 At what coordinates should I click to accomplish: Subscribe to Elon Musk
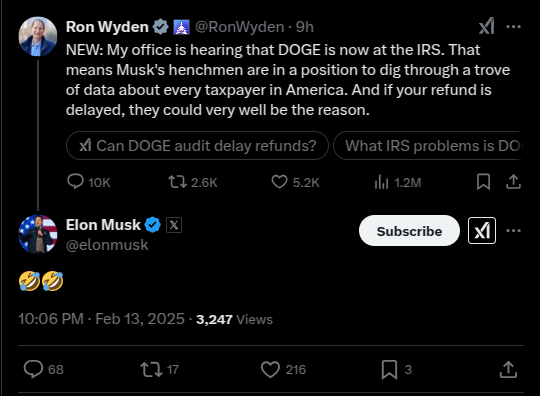pyautogui.click(x=409, y=231)
